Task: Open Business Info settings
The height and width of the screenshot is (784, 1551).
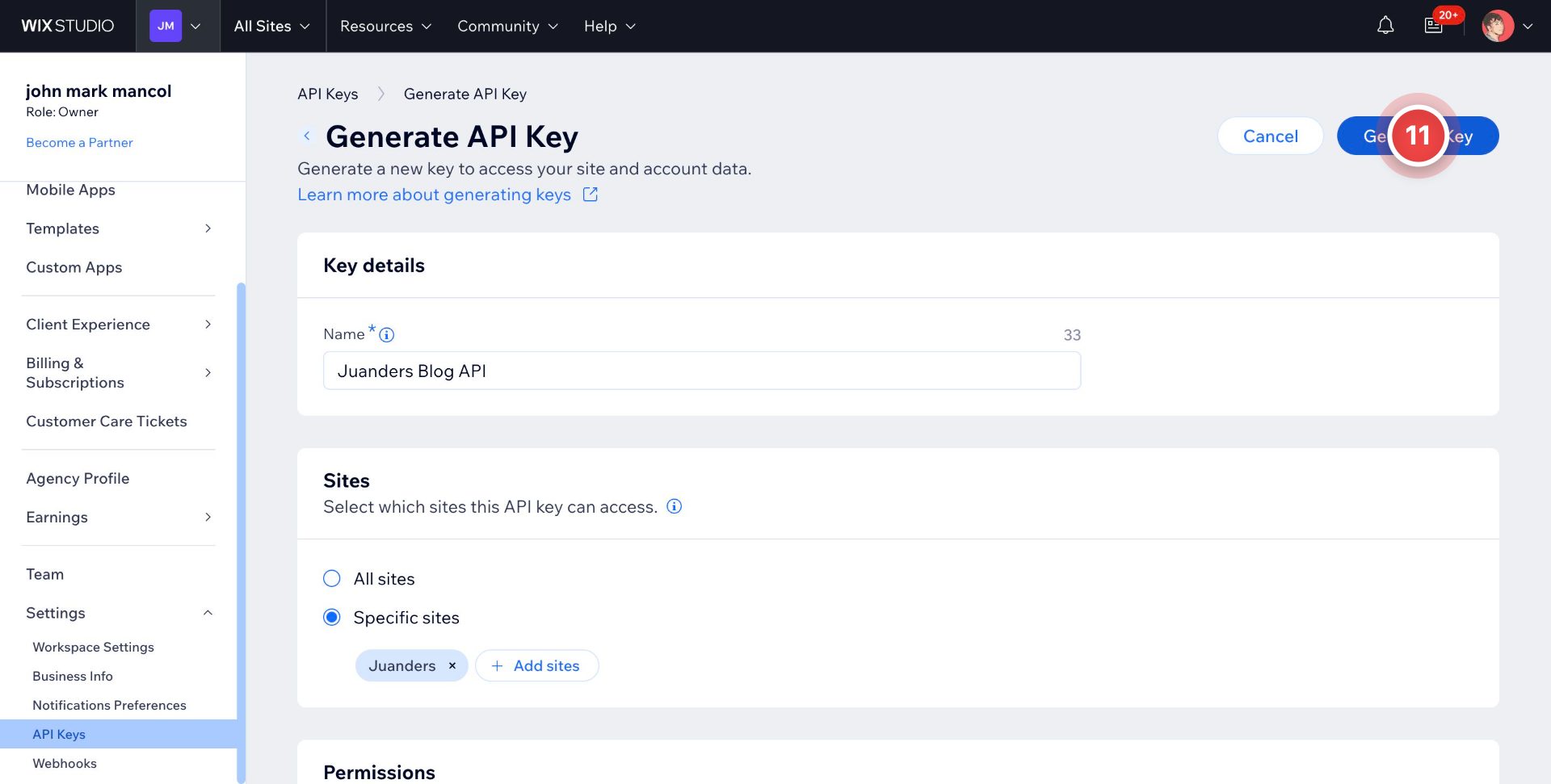Action: (x=73, y=676)
